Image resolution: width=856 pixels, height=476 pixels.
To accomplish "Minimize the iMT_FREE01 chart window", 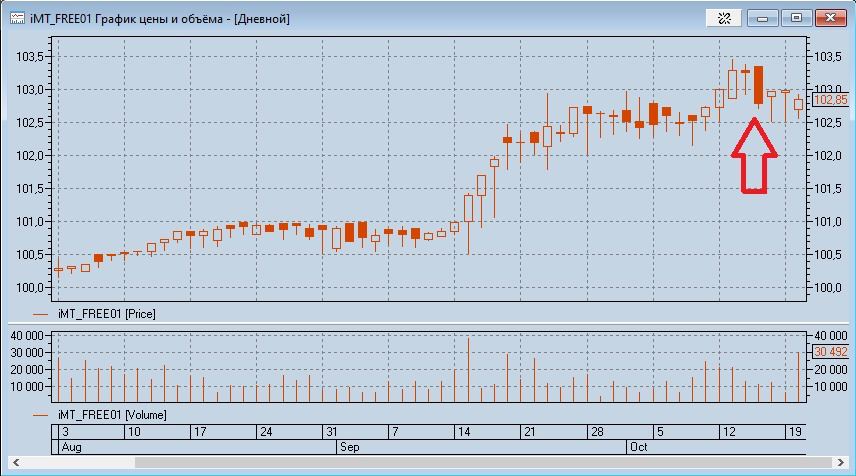I will pos(763,18).
